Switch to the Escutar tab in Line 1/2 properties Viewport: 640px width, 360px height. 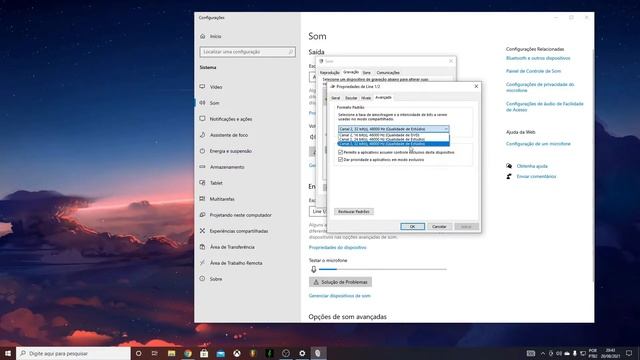click(351, 98)
